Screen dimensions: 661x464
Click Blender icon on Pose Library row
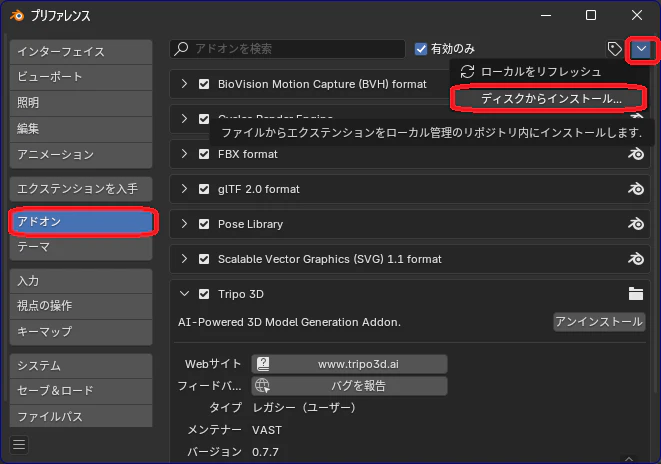pos(636,224)
